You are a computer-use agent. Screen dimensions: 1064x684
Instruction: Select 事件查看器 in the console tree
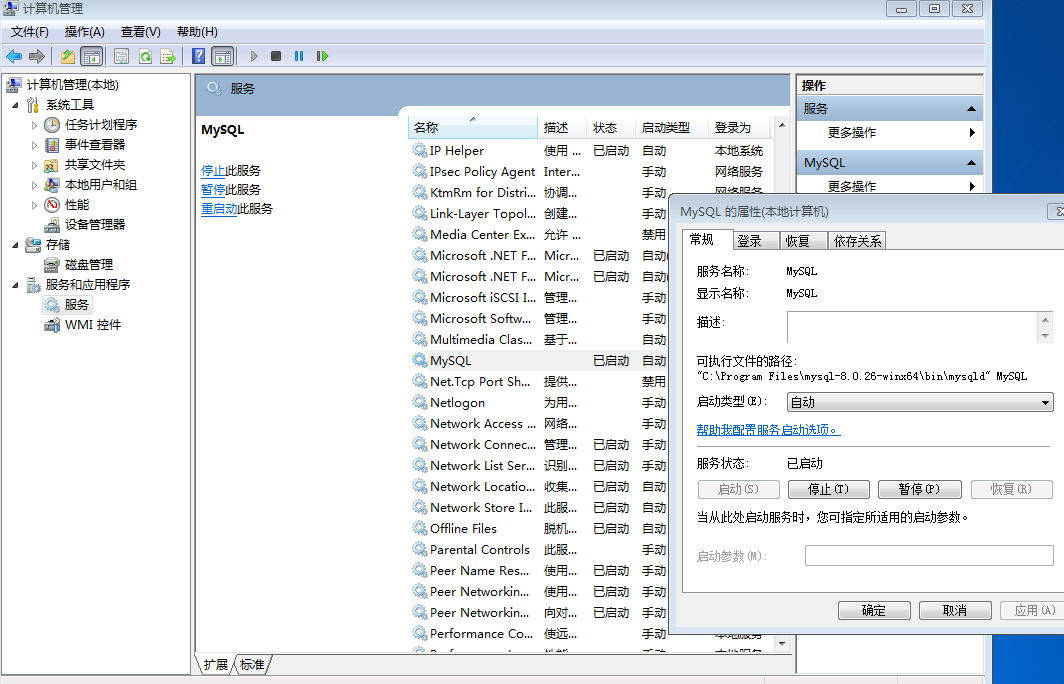(95, 145)
